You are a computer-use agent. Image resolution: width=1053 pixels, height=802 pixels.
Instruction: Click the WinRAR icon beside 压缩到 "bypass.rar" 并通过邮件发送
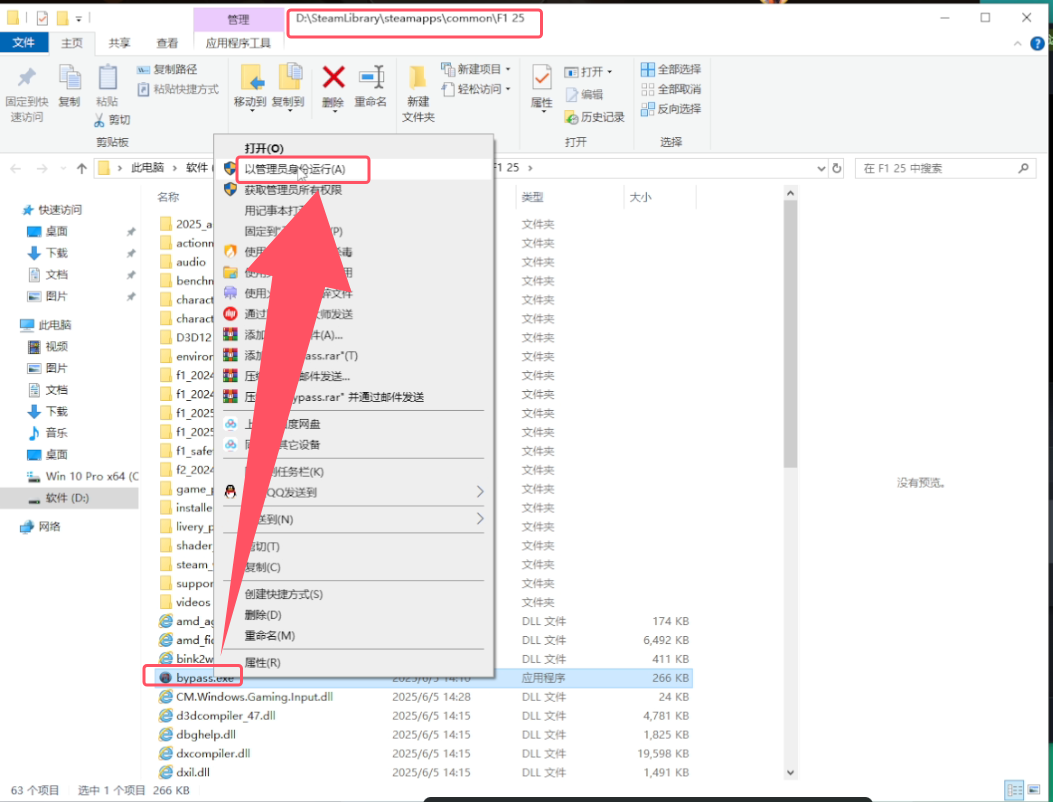tap(230, 397)
